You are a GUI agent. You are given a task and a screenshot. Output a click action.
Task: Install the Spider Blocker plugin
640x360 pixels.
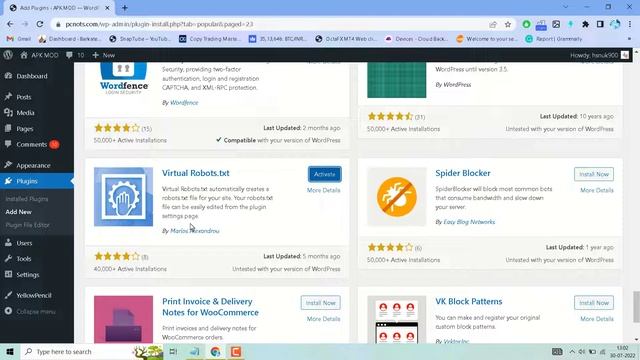594,174
